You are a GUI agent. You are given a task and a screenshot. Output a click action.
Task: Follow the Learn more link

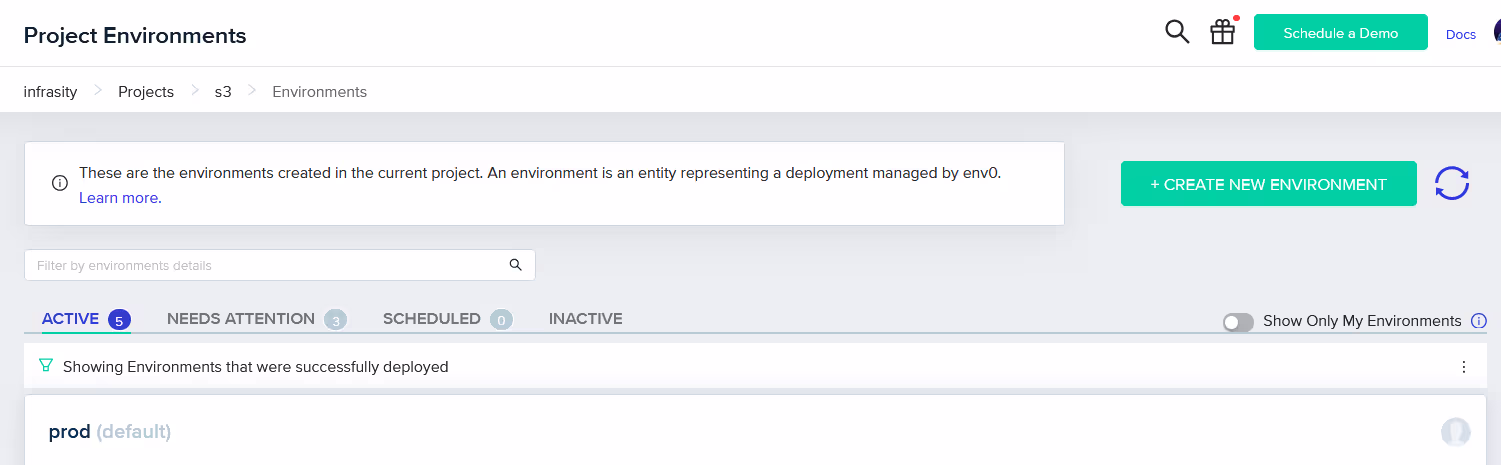click(x=120, y=198)
